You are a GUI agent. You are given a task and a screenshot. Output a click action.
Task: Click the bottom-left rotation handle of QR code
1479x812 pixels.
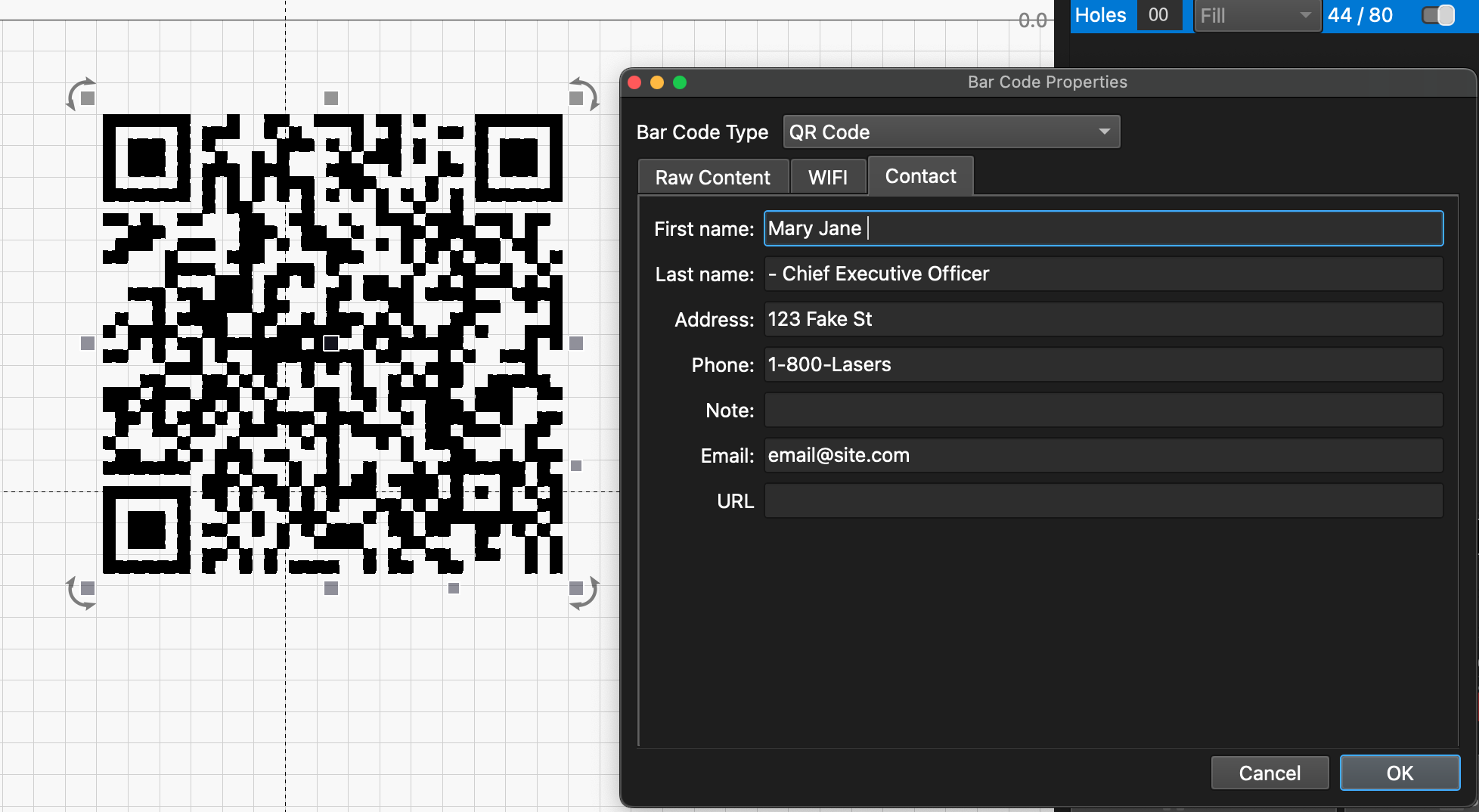tap(79, 592)
